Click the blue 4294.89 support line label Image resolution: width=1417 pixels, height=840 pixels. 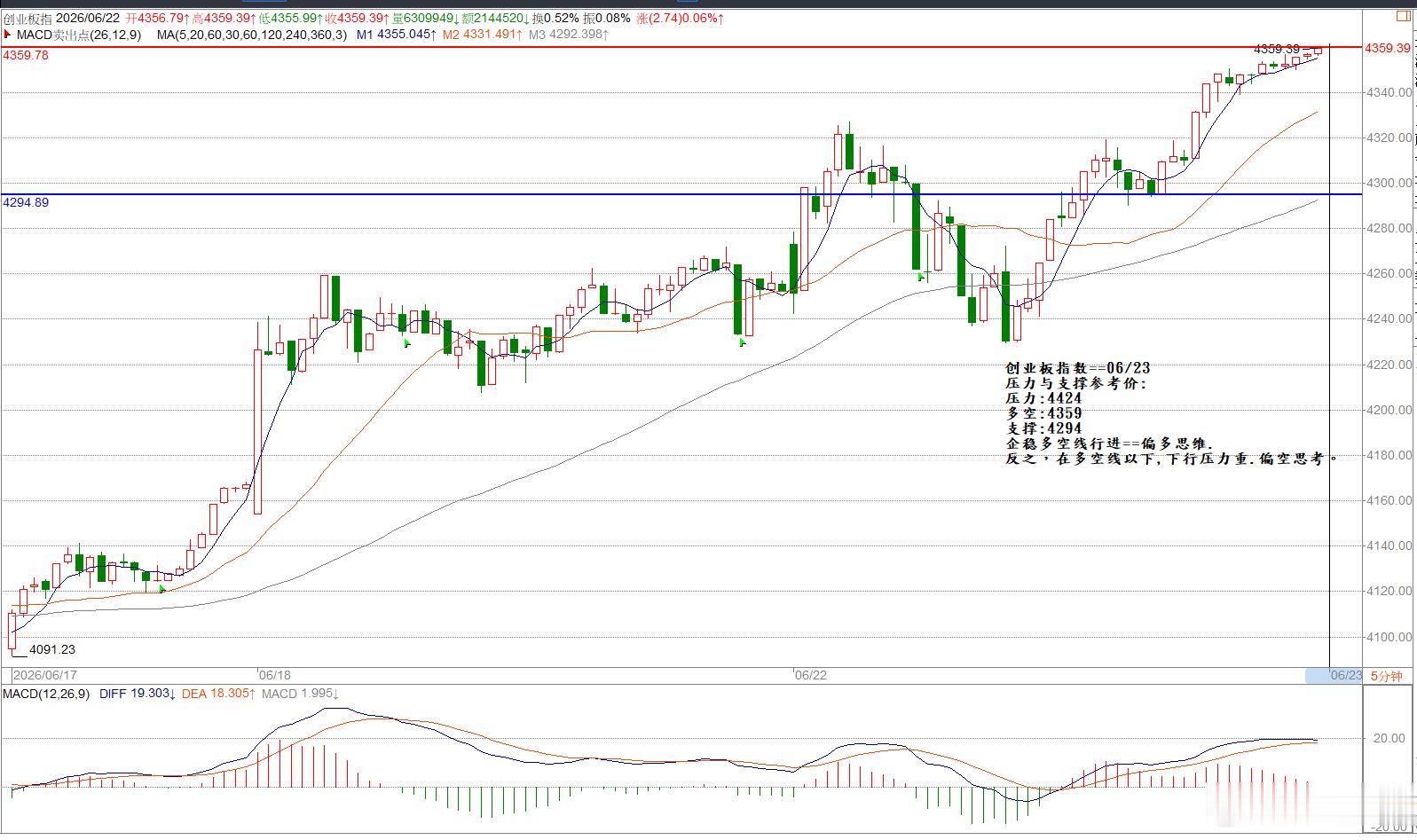tap(26, 203)
